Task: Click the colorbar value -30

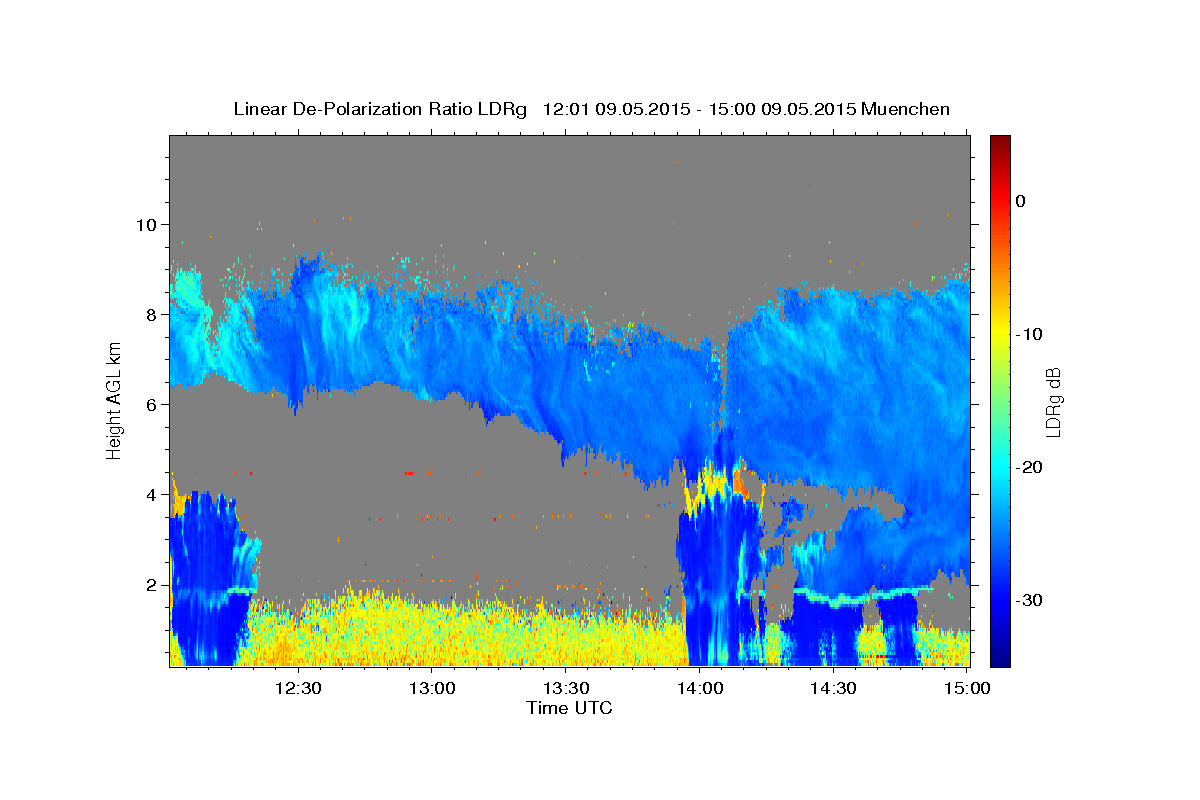Action: click(1029, 600)
